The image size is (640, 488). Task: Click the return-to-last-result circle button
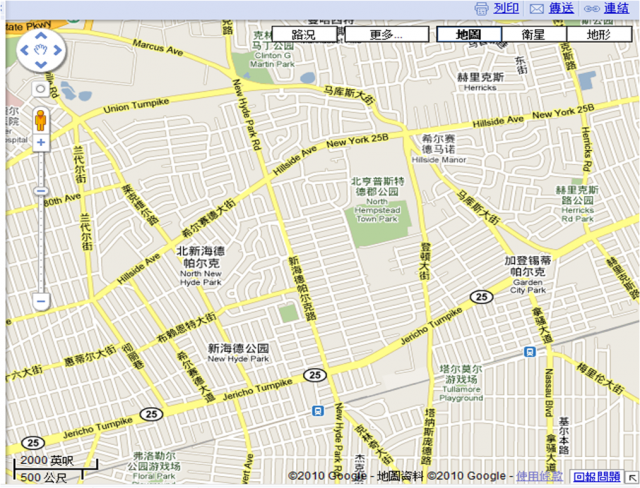pos(40,89)
